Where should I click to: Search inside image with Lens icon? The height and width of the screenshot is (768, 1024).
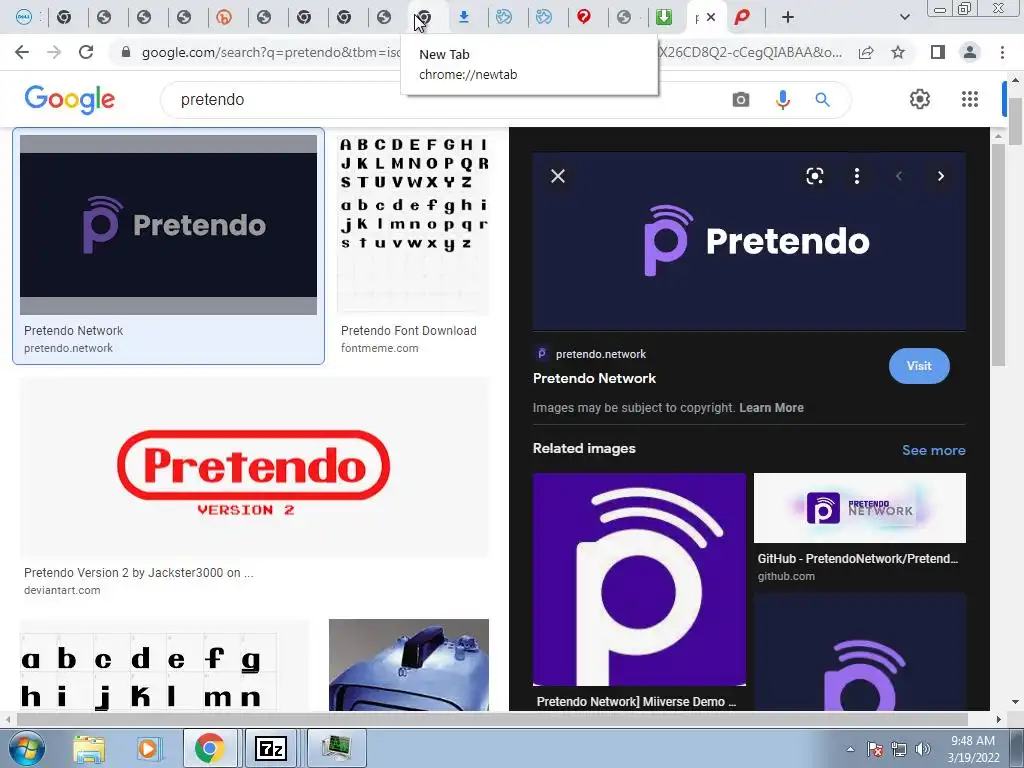[814, 176]
